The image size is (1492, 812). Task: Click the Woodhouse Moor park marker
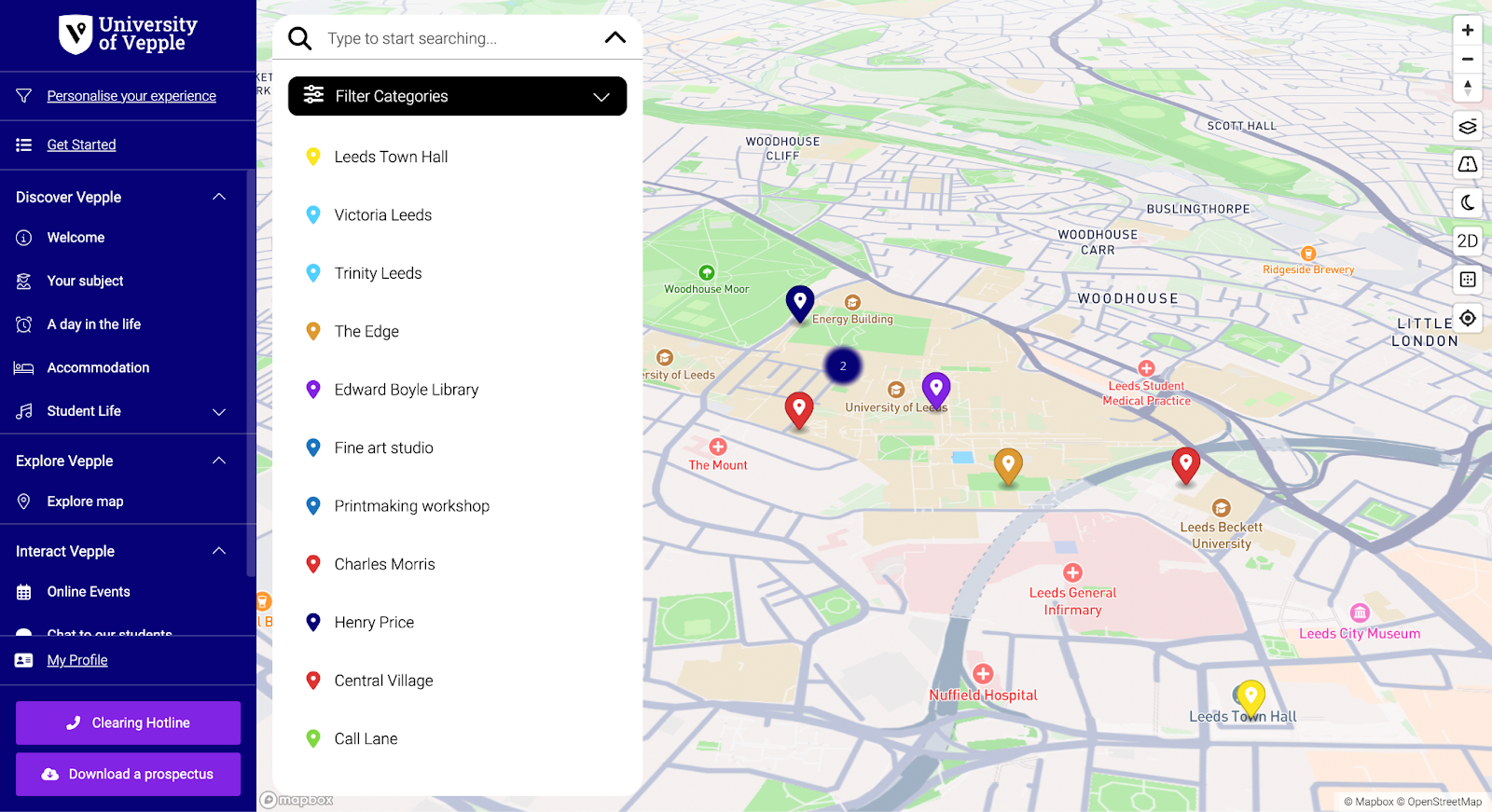(x=707, y=272)
